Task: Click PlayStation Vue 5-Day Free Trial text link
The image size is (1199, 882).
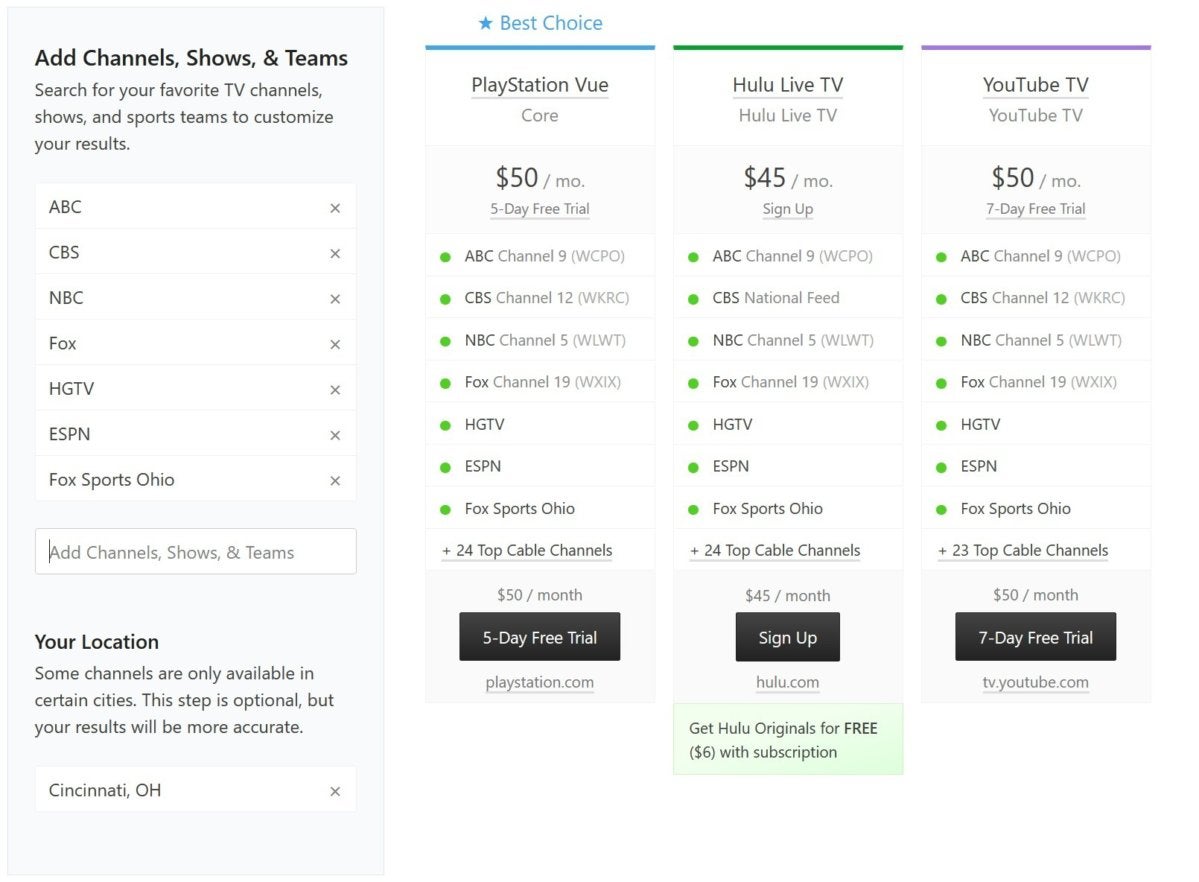Action: [540, 209]
